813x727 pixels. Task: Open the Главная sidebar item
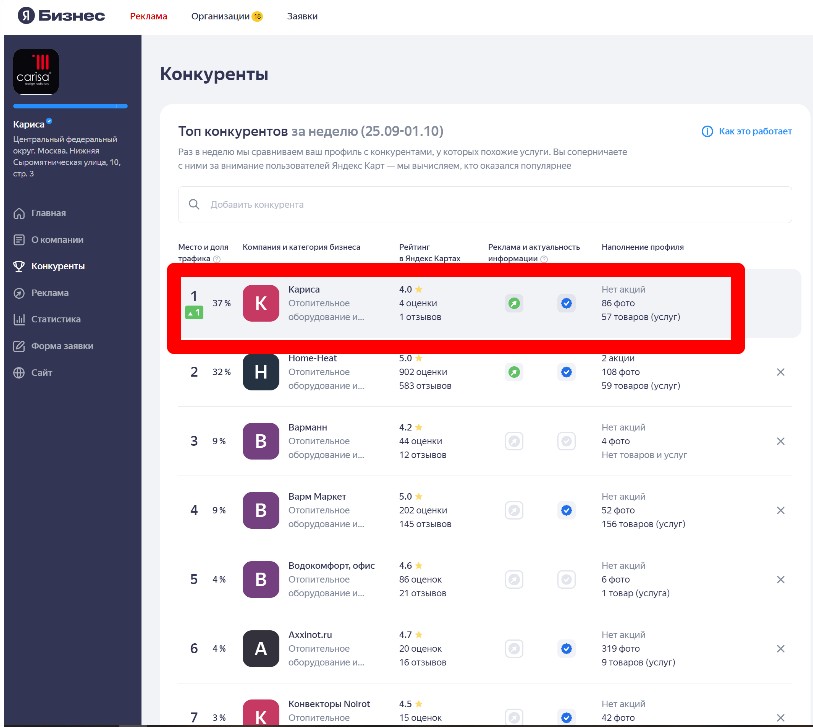coord(48,213)
